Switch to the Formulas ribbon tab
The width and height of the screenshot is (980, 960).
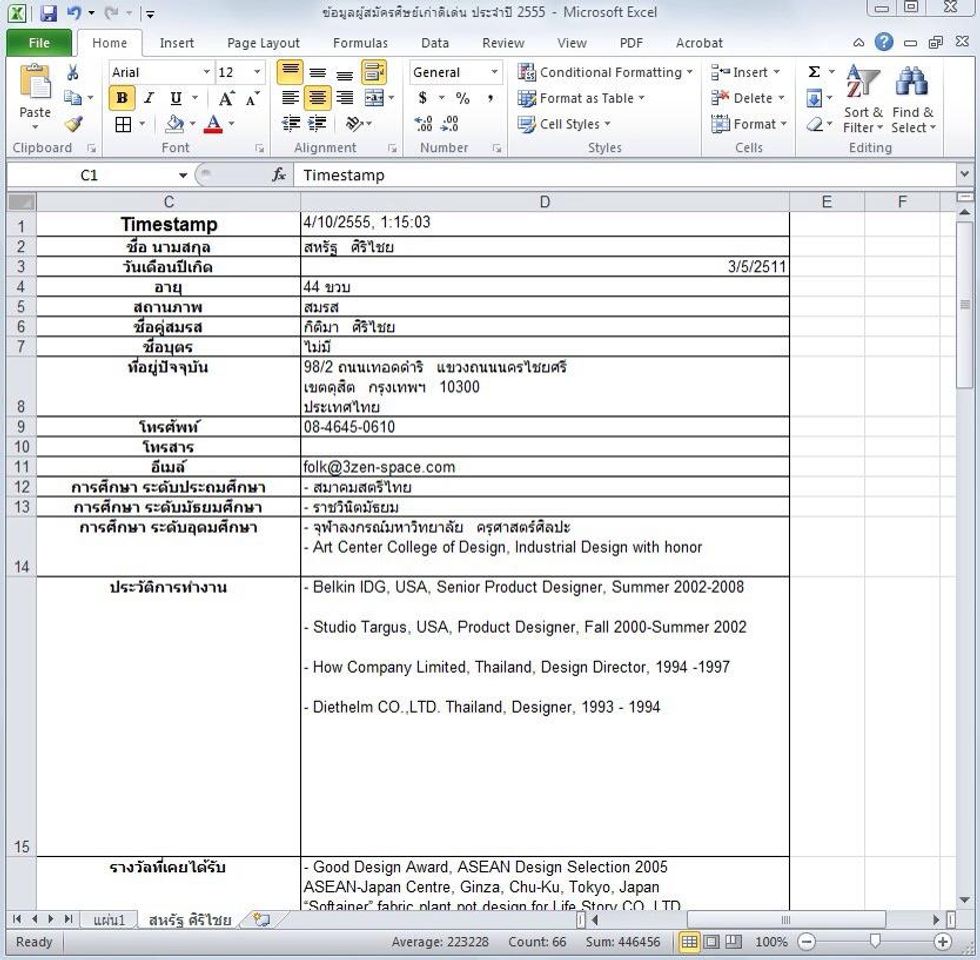(360, 43)
